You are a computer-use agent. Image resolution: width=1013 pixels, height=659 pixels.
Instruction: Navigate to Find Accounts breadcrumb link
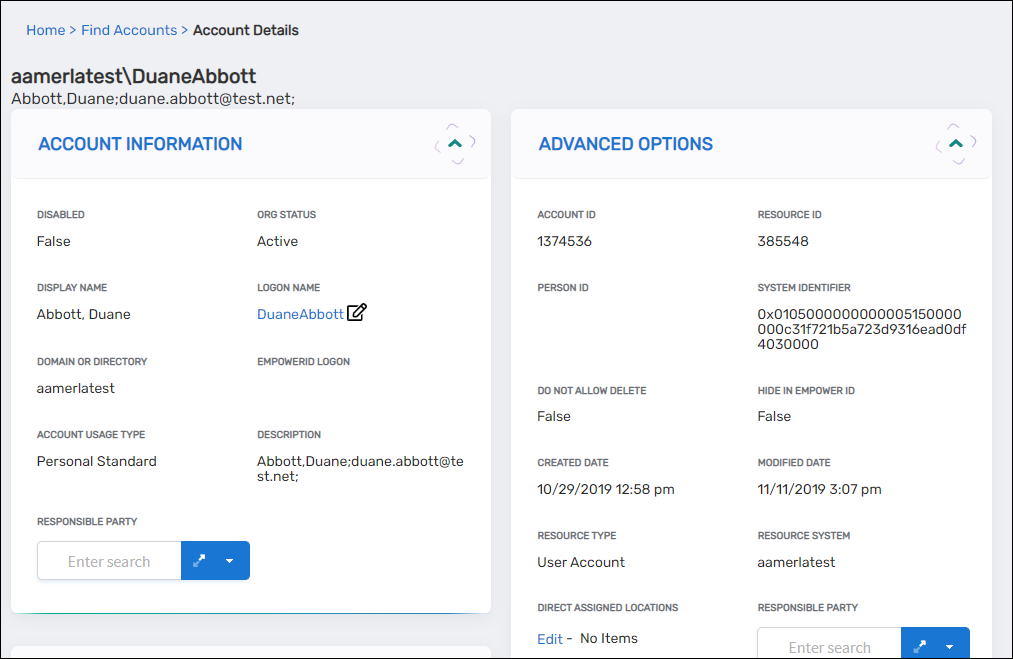tap(129, 30)
